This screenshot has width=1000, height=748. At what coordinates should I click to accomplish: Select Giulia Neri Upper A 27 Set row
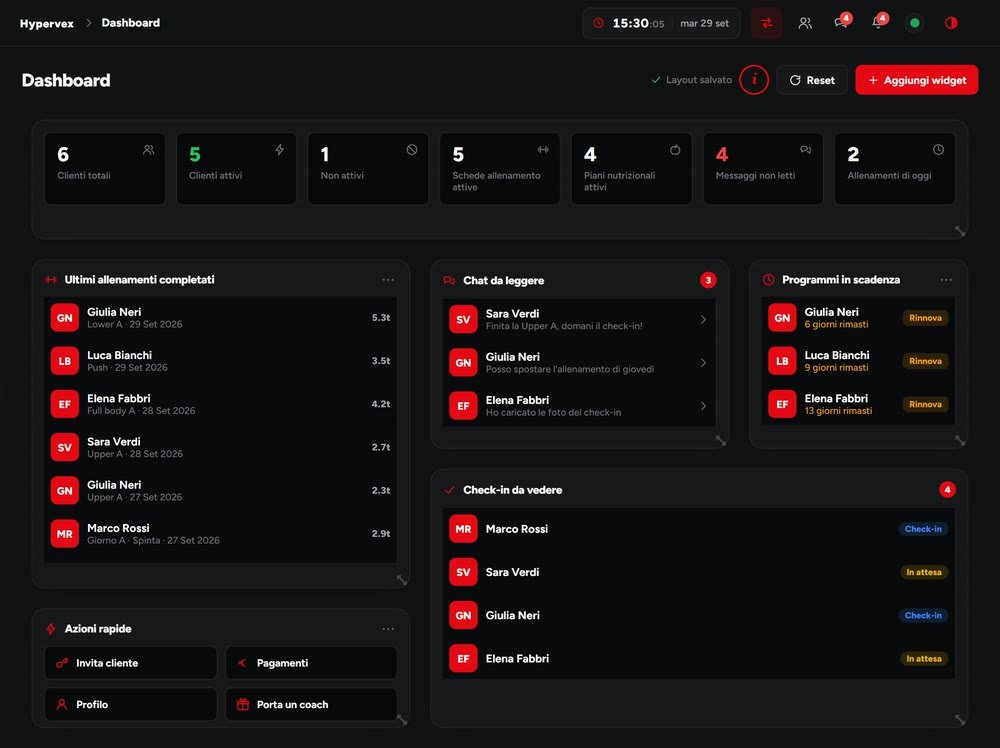pos(221,490)
